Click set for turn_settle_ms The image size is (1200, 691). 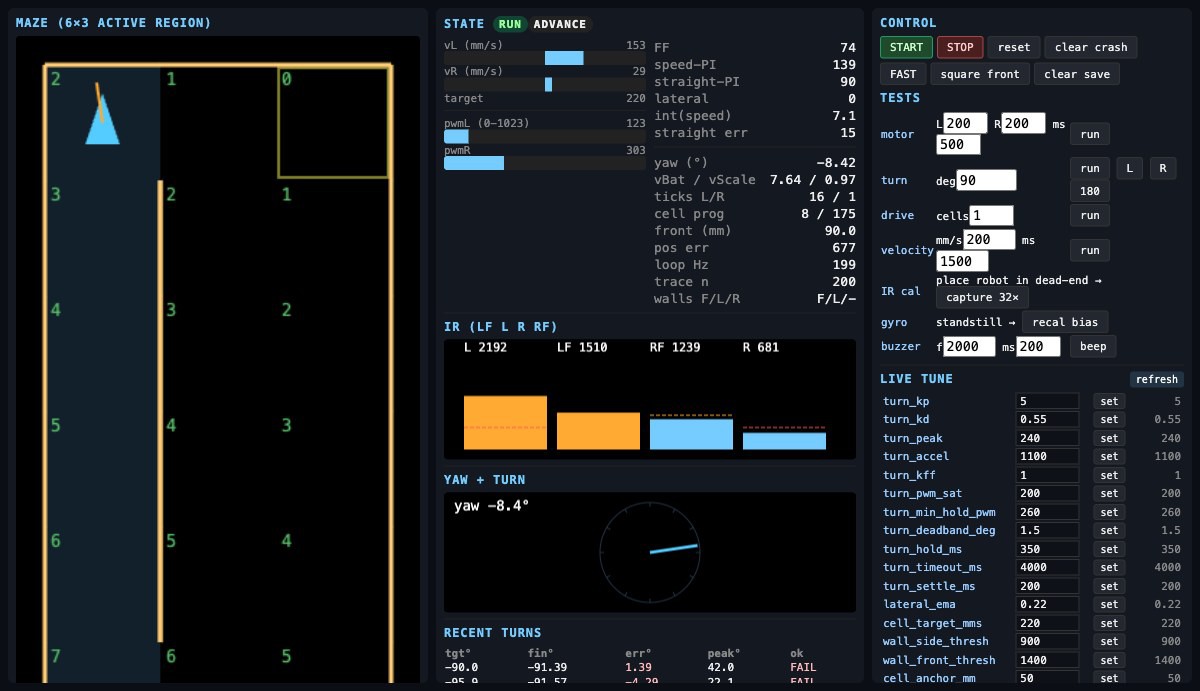click(x=1109, y=586)
